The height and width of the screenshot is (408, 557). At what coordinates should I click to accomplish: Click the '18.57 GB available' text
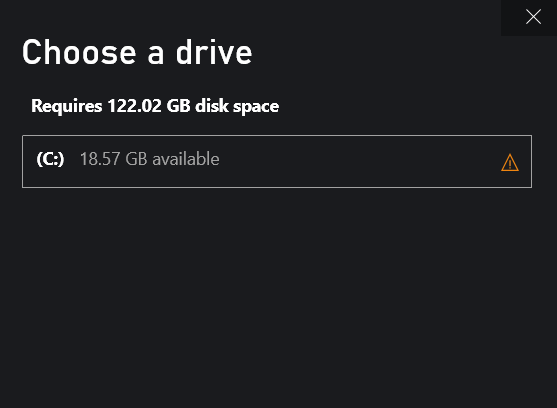[149, 159]
